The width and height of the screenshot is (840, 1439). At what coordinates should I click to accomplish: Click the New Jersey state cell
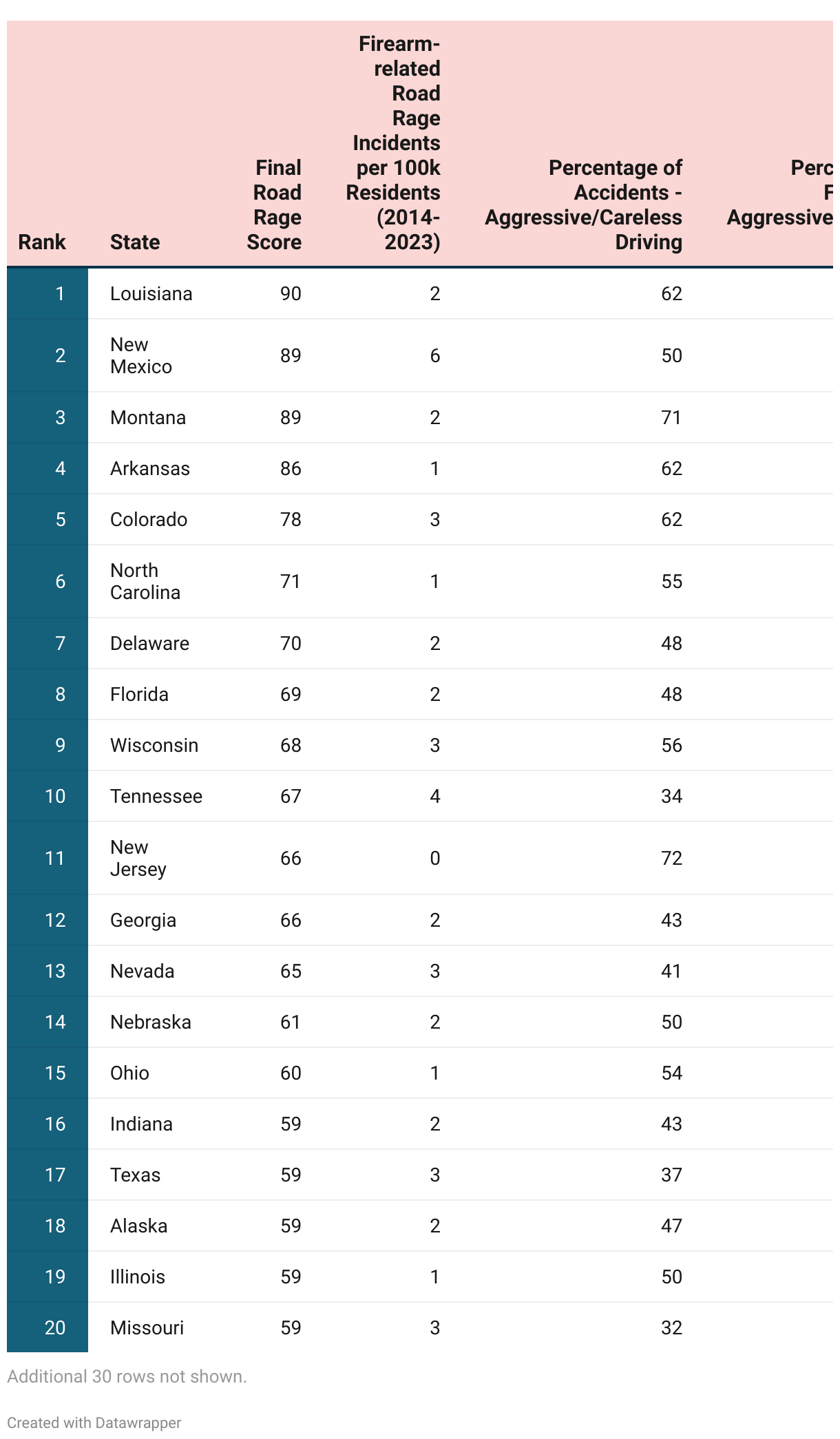[138, 859]
